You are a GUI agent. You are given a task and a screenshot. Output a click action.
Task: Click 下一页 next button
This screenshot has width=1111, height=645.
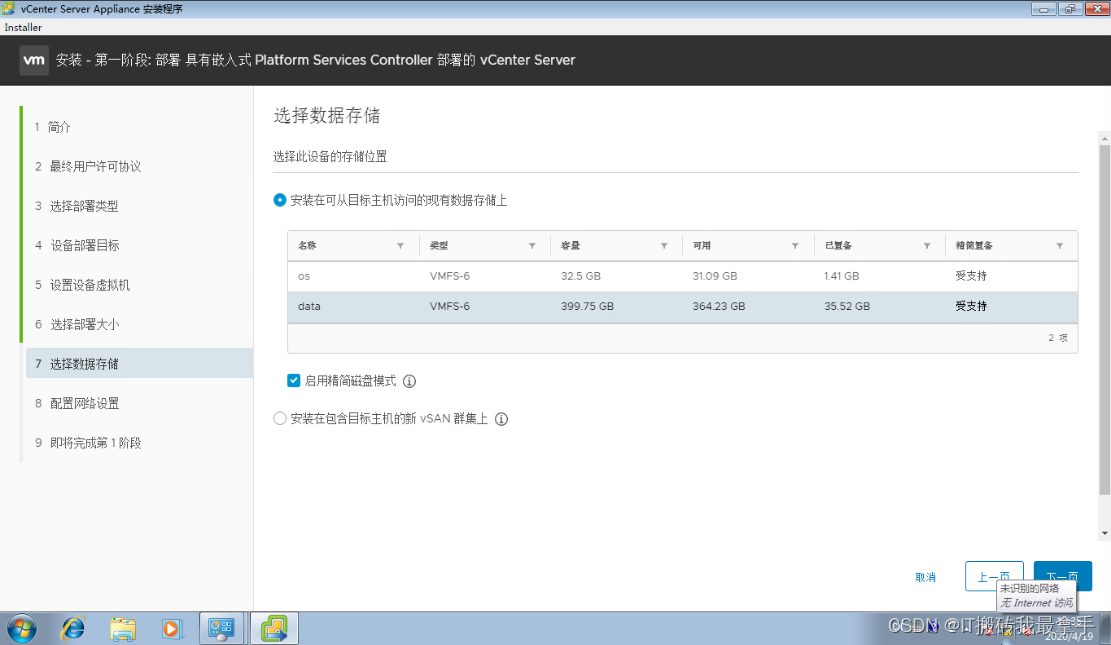pyautogui.click(x=1062, y=576)
